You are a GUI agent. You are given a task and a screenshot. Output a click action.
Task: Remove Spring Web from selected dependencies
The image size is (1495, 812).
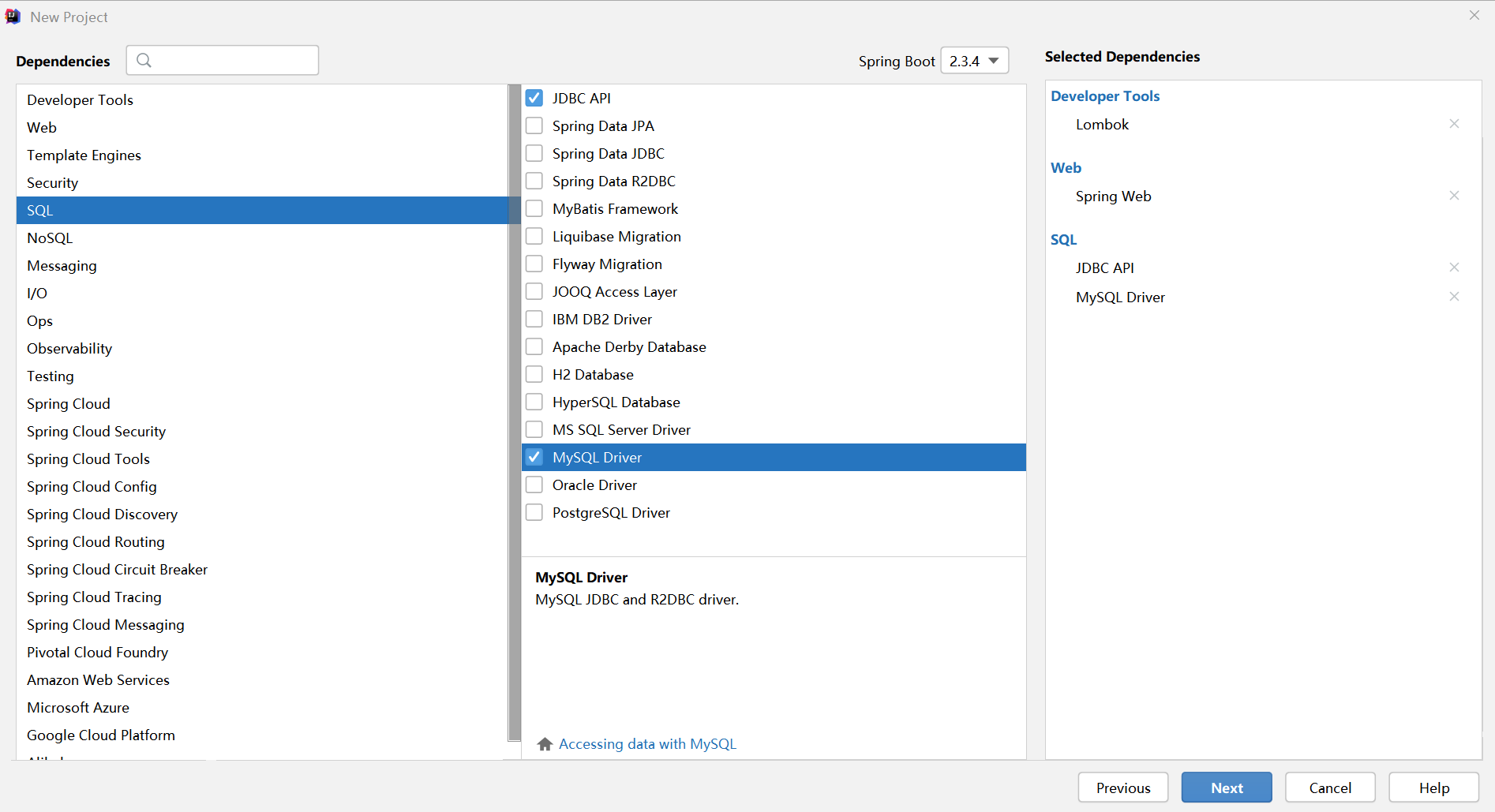click(x=1454, y=196)
